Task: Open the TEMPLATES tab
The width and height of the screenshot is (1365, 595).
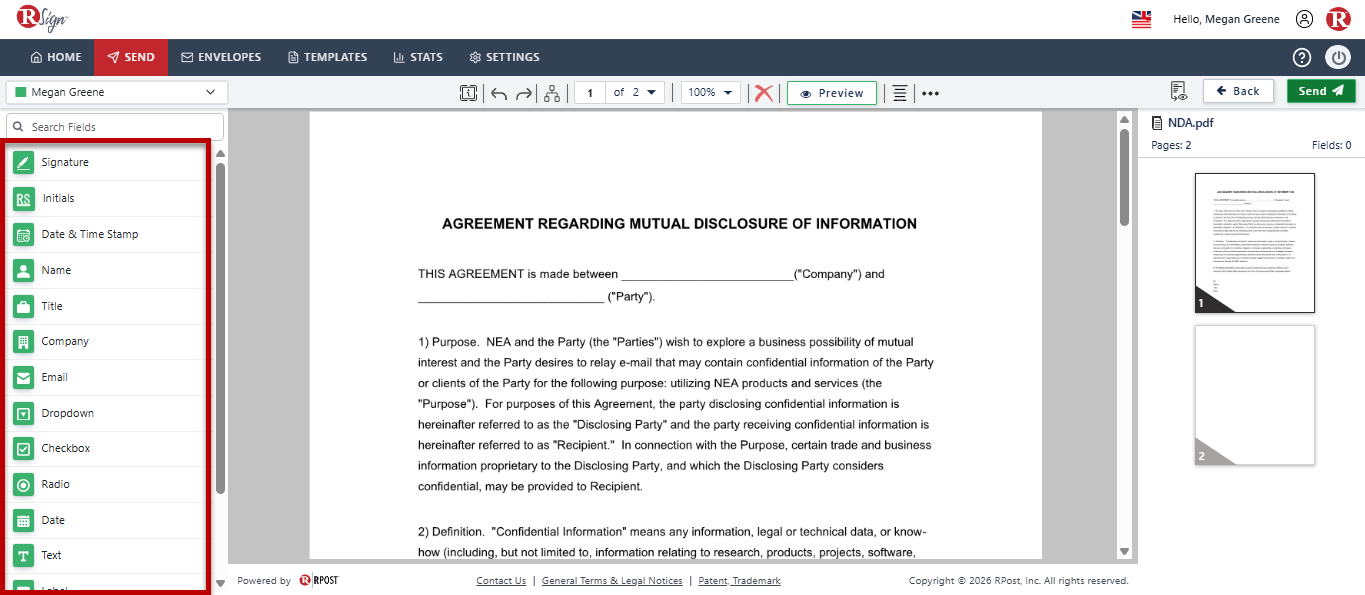Action: 327,57
